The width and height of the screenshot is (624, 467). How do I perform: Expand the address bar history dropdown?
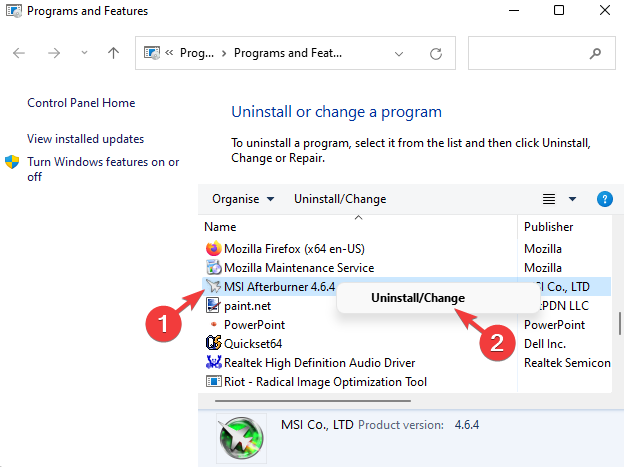coord(399,54)
